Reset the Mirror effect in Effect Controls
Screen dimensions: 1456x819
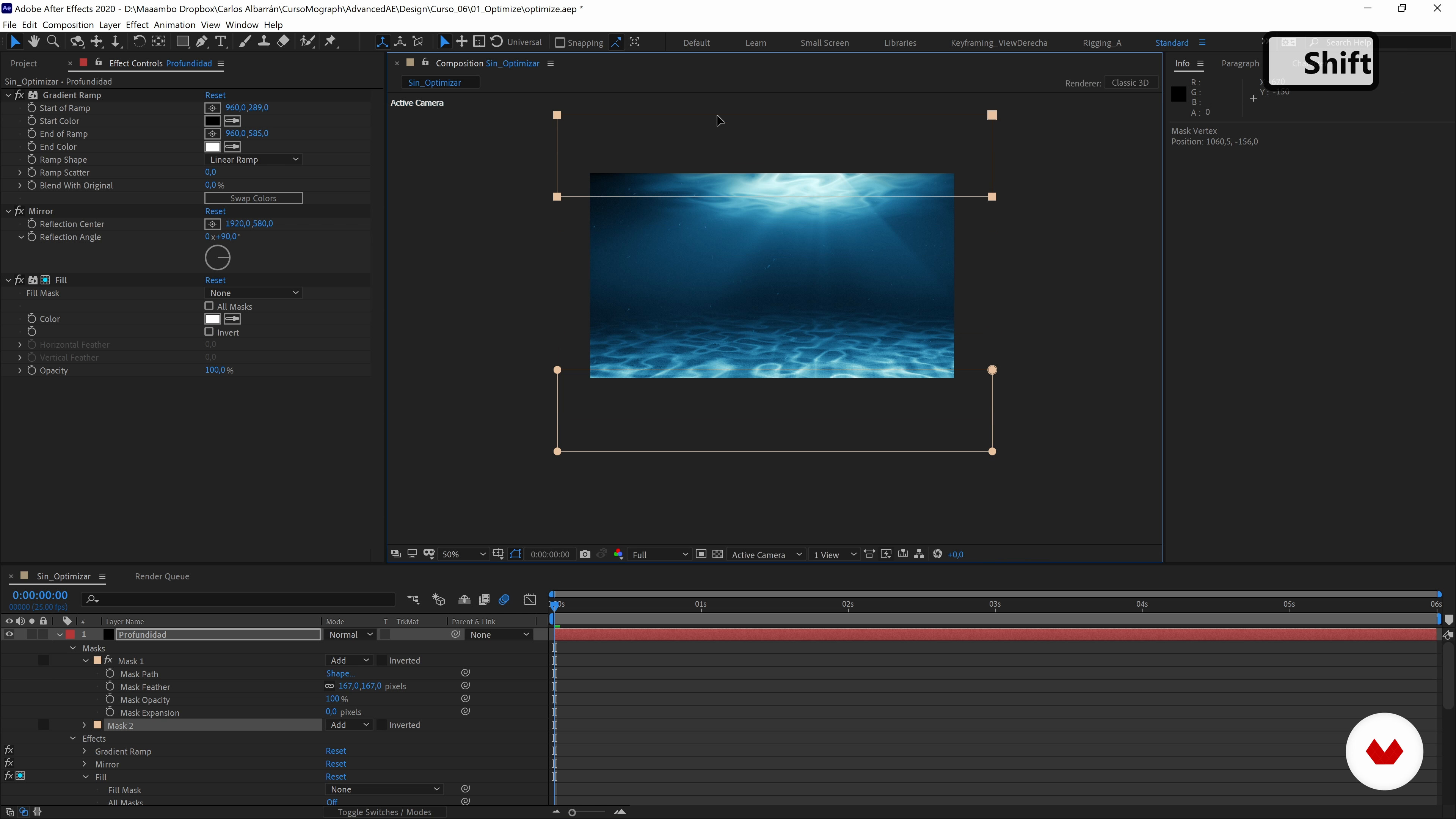[215, 212]
